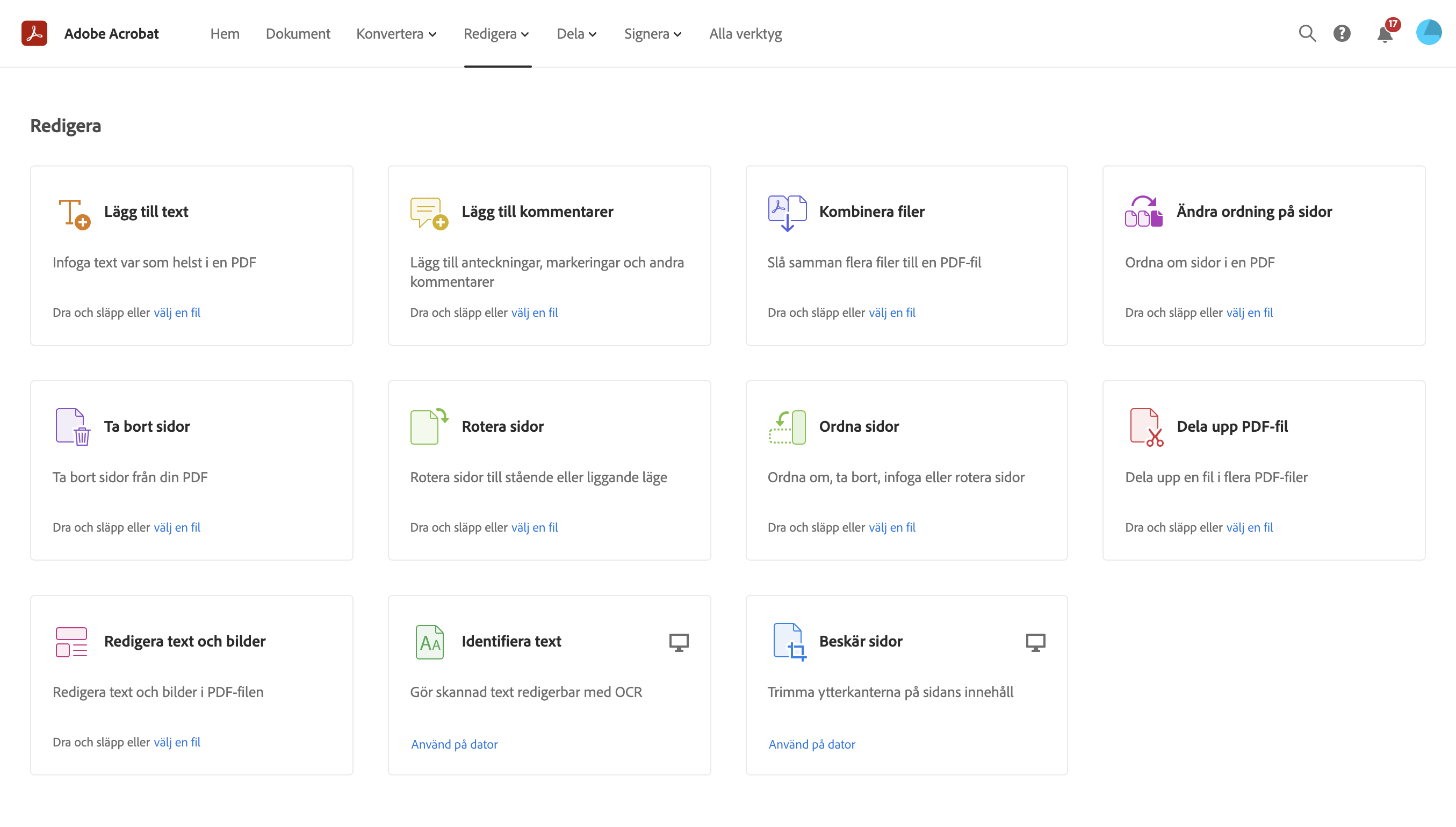Expand the Konvertera dropdown menu

coord(397,33)
